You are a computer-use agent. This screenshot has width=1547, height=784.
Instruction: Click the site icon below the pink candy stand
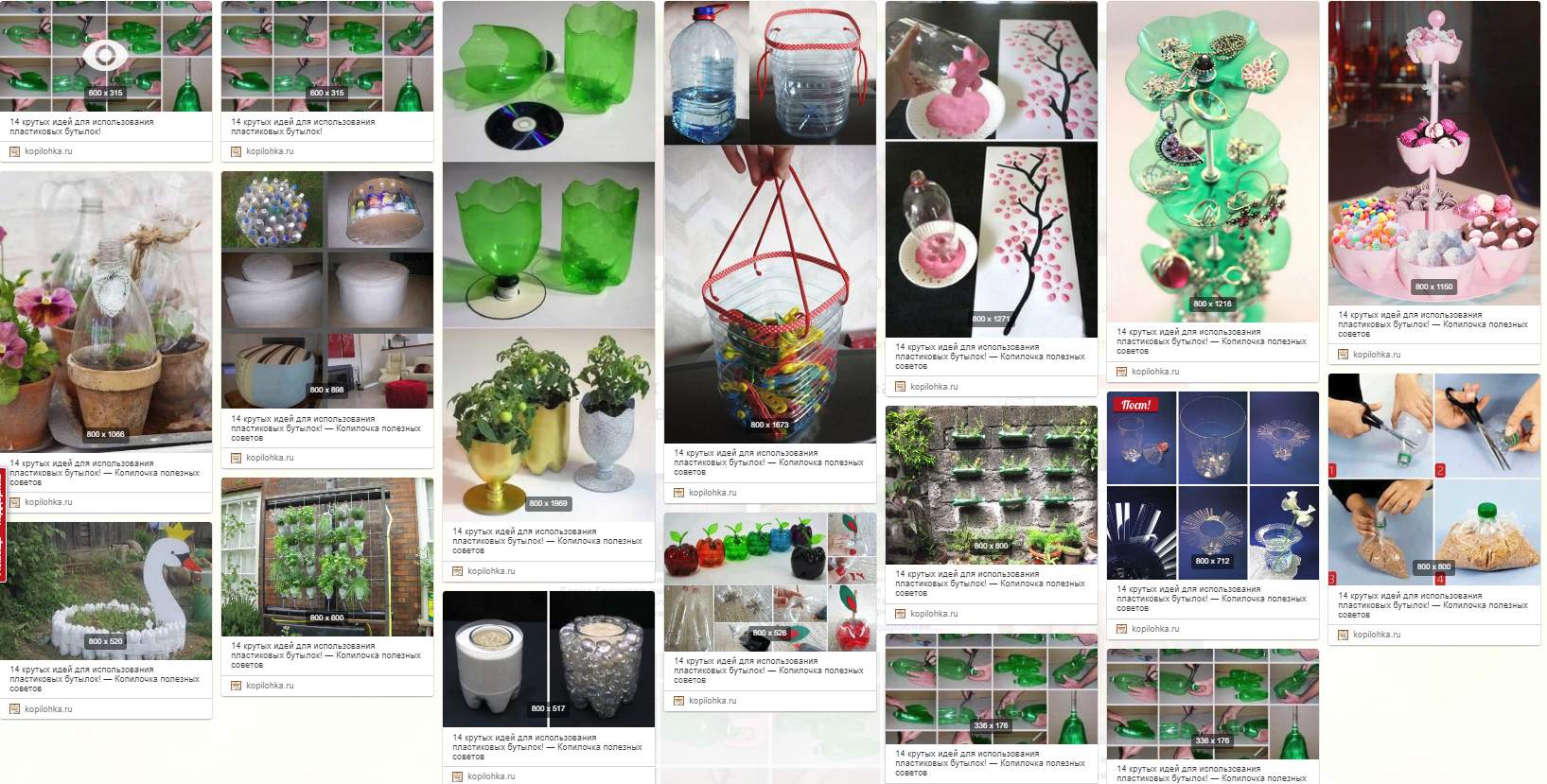(1344, 355)
